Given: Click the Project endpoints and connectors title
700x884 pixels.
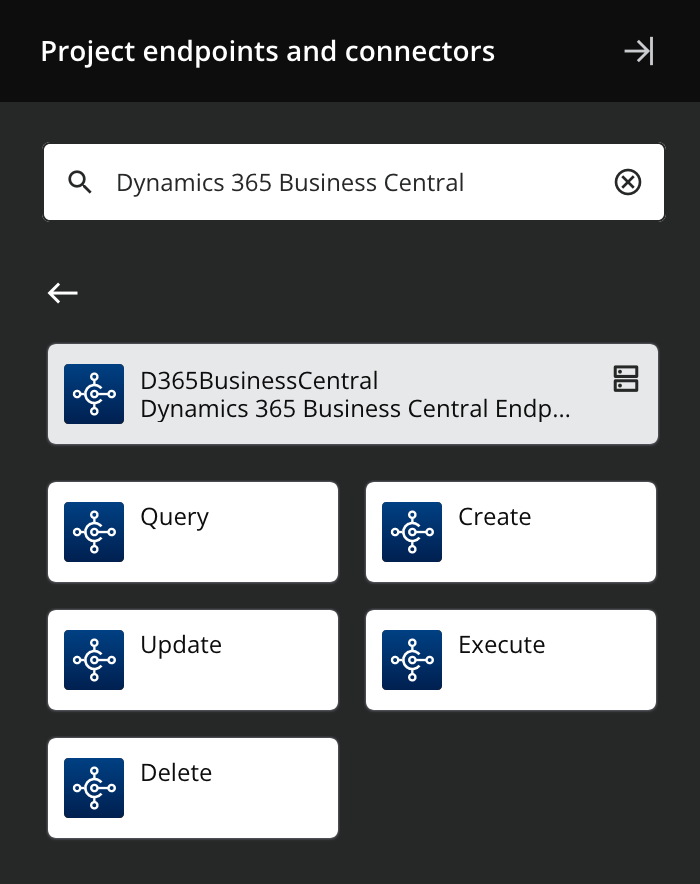Looking at the screenshot, I should pos(266,51).
